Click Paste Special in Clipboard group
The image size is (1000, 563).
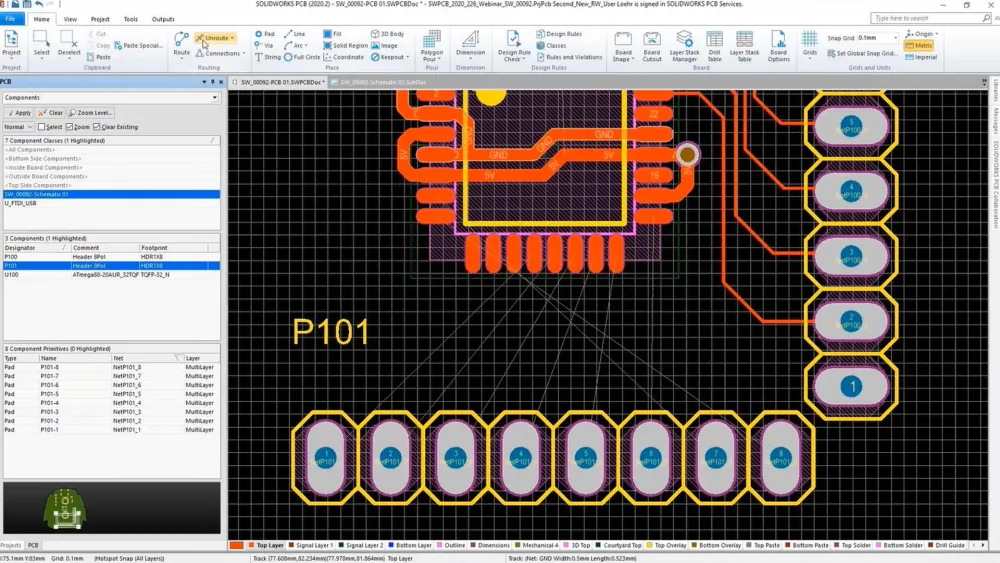click(x=138, y=45)
